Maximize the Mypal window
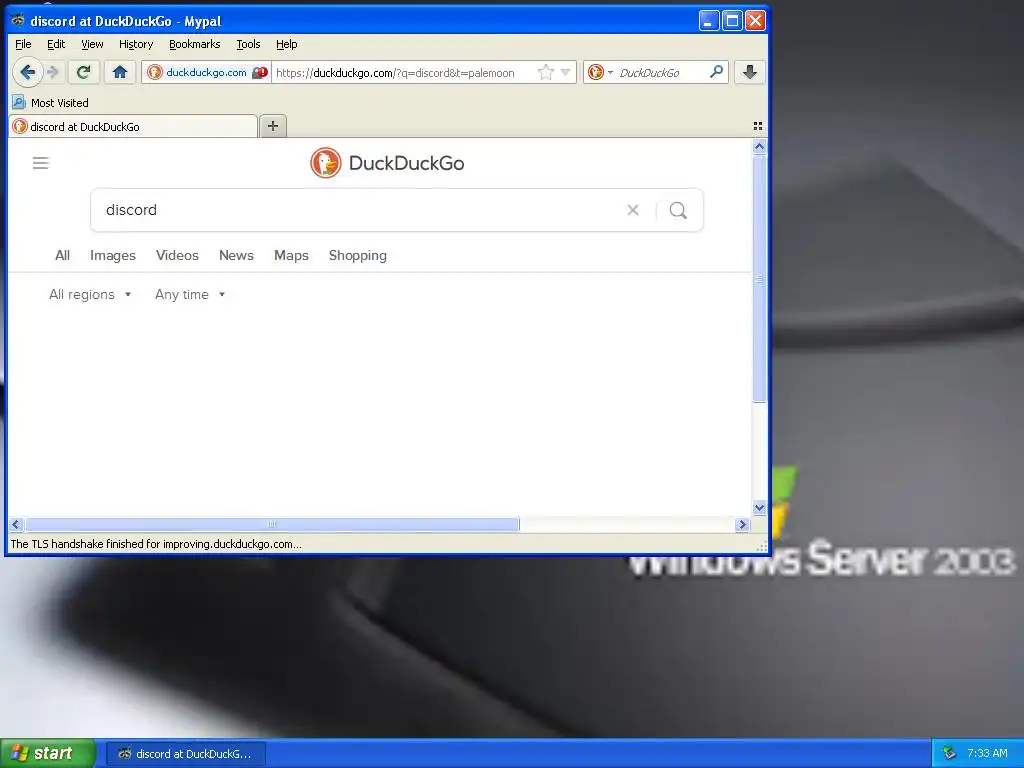Viewport: 1024px width, 768px height. click(732, 21)
